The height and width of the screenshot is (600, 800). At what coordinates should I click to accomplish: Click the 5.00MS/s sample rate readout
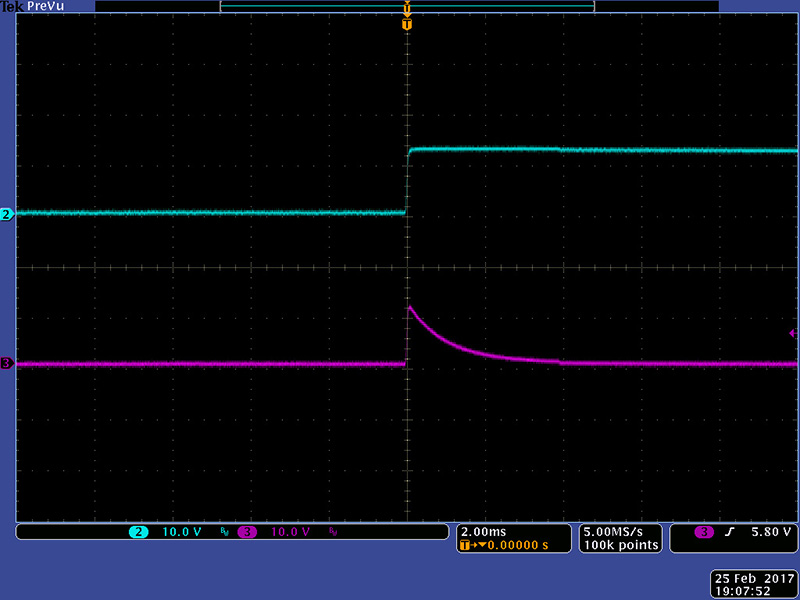(620, 531)
